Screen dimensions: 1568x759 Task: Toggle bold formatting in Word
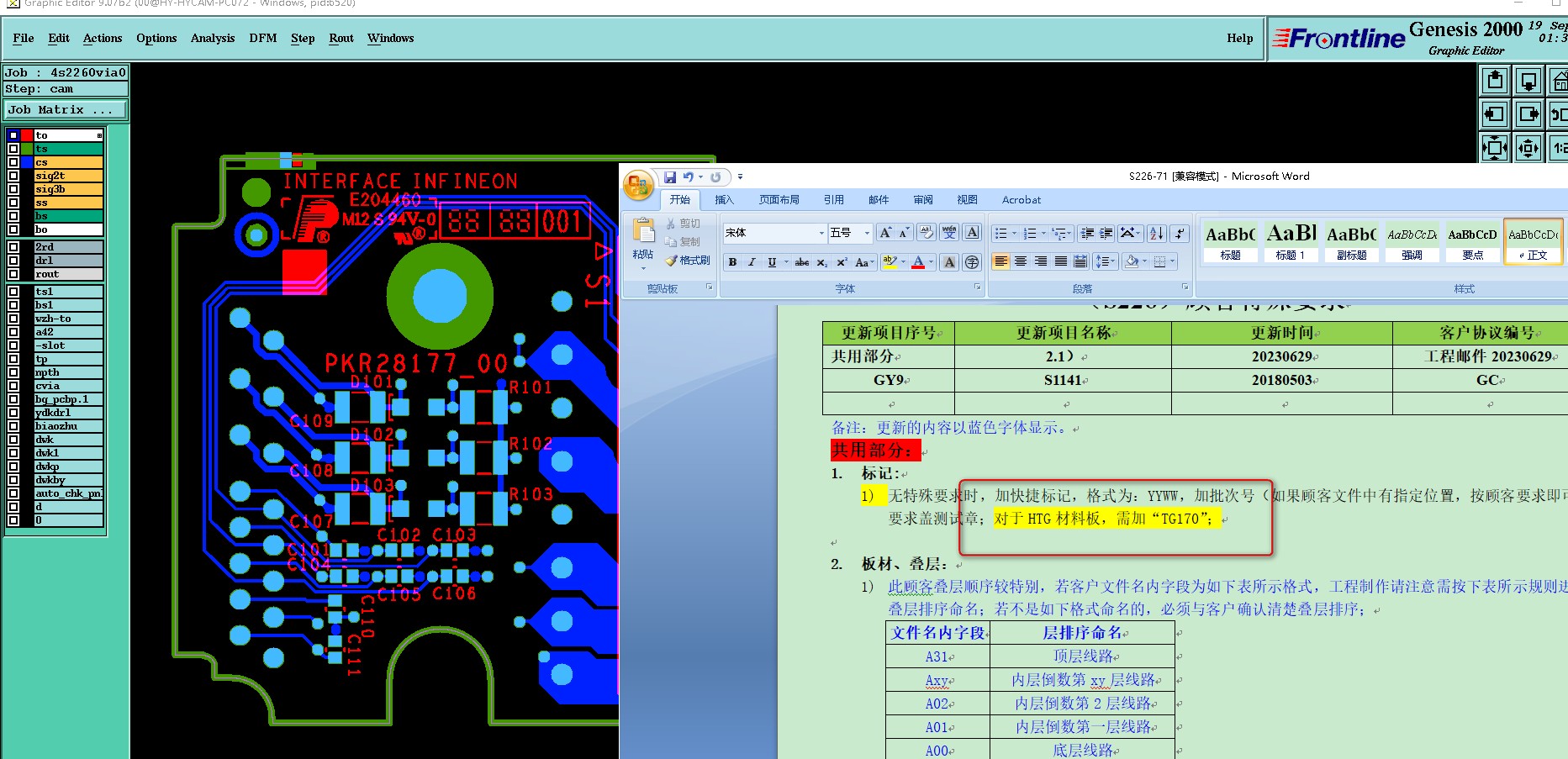click(x=732, y=262)
